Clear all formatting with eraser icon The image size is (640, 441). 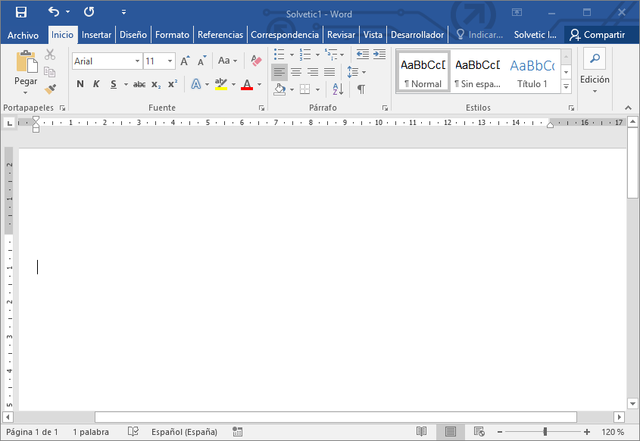tap(256, 61)
